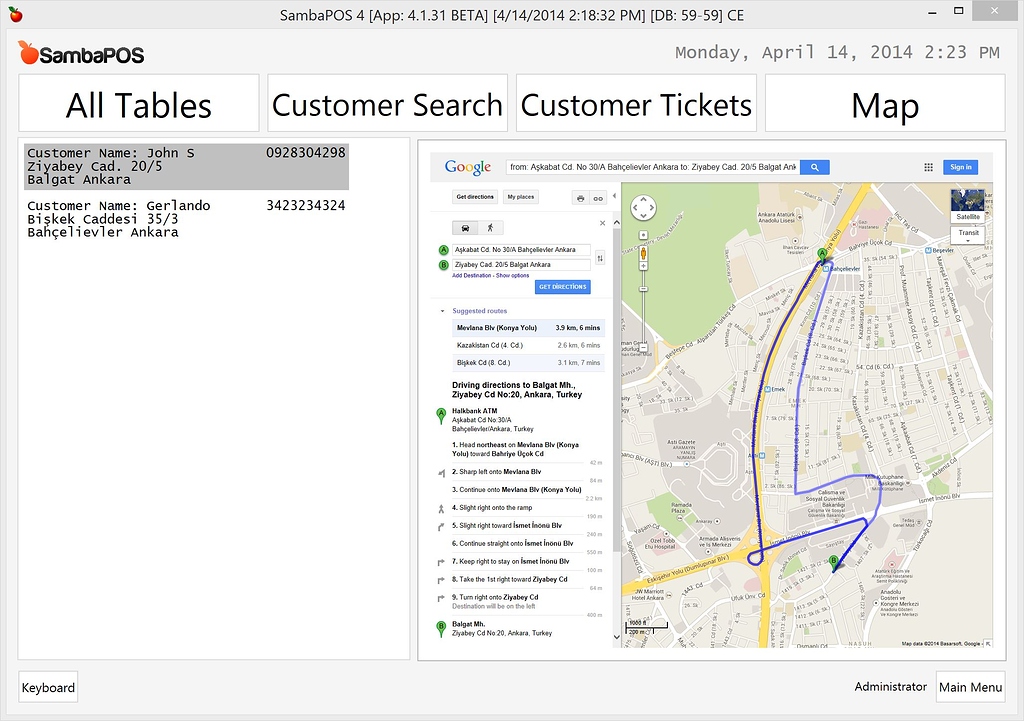1024x721 pixels.
Task: Click the link sharing icon next to print
Action: 598,197
